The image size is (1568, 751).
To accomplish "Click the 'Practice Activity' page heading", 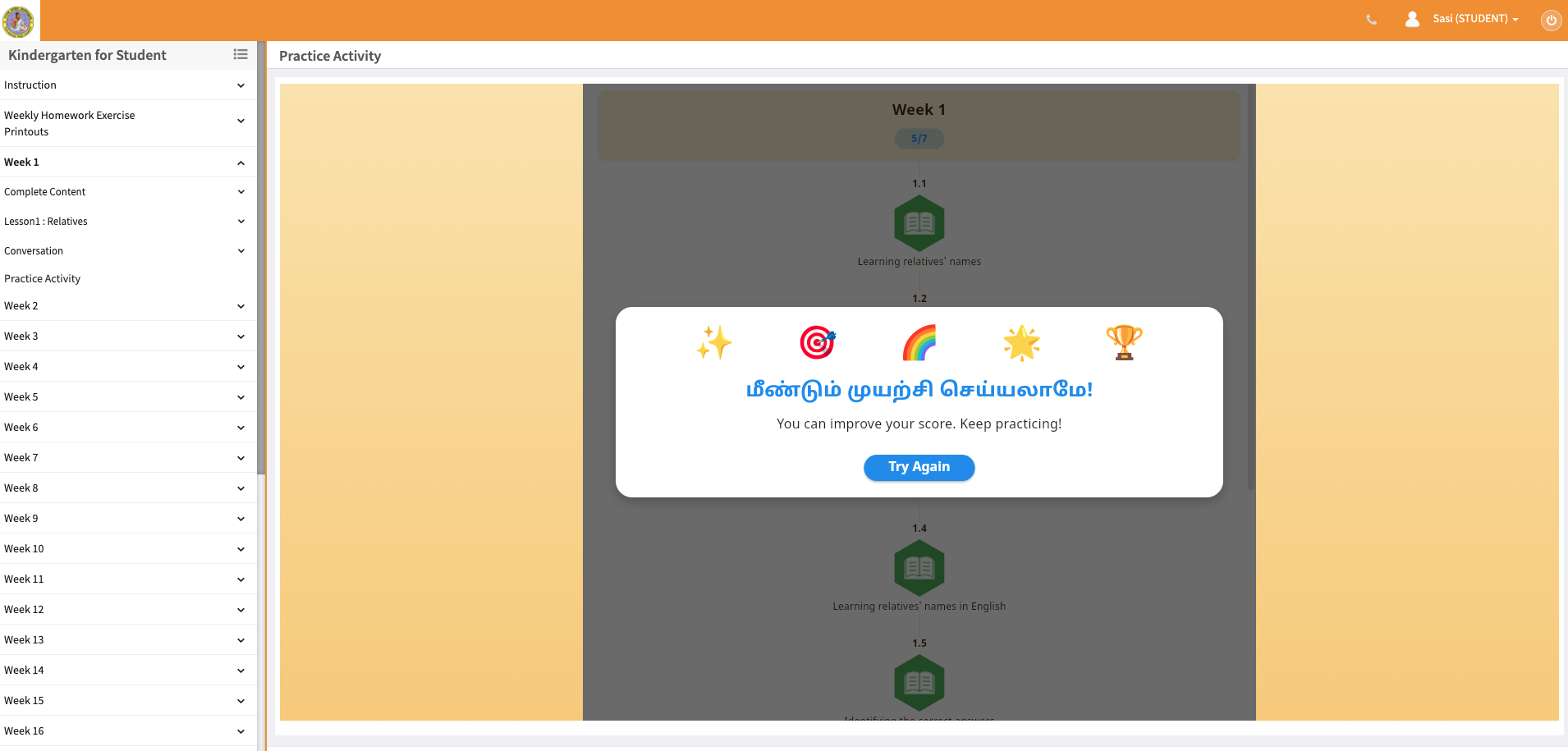I will pos(330,56).
